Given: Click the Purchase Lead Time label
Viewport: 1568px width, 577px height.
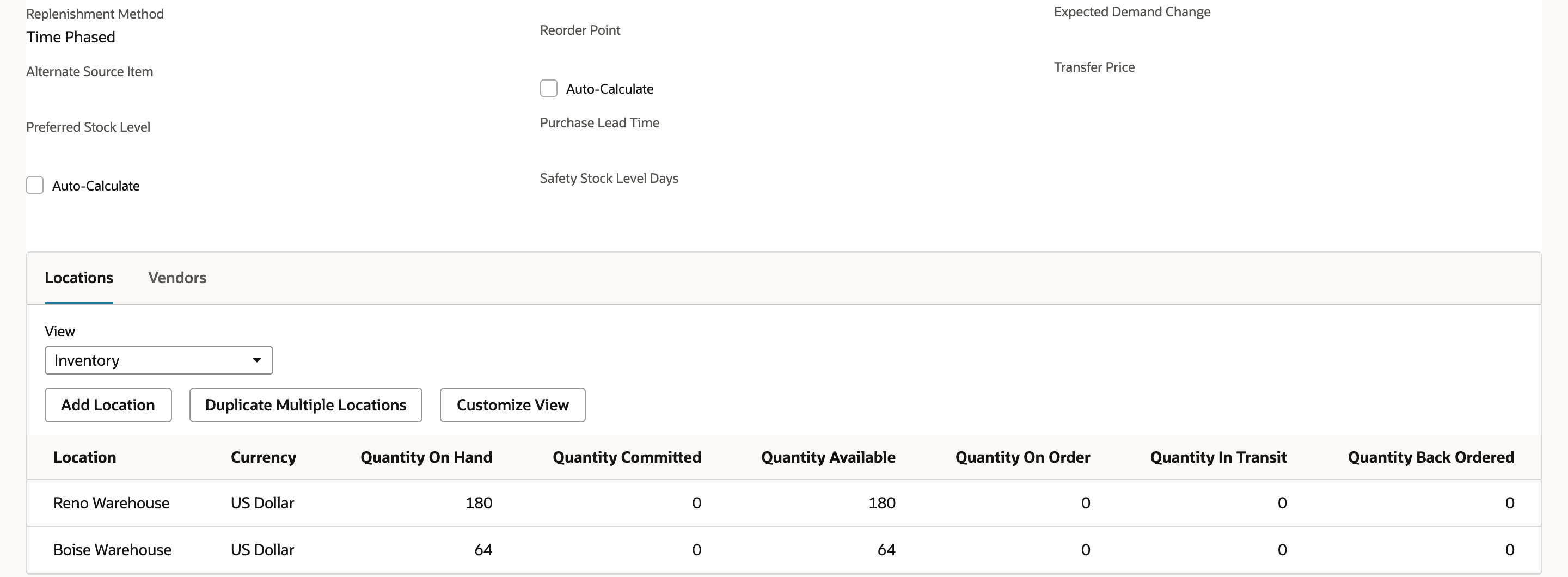Looking at the screenshot, I should [599, 122].
